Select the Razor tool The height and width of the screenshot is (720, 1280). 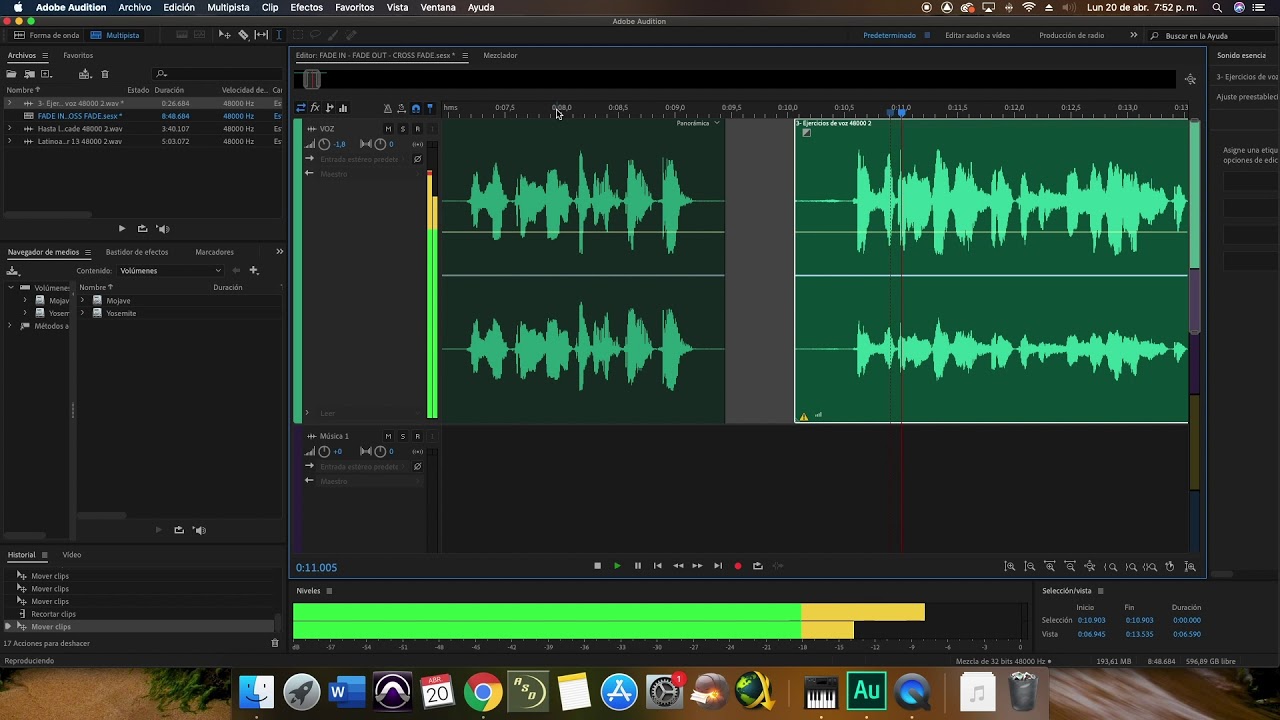click(x=243, y=35)
